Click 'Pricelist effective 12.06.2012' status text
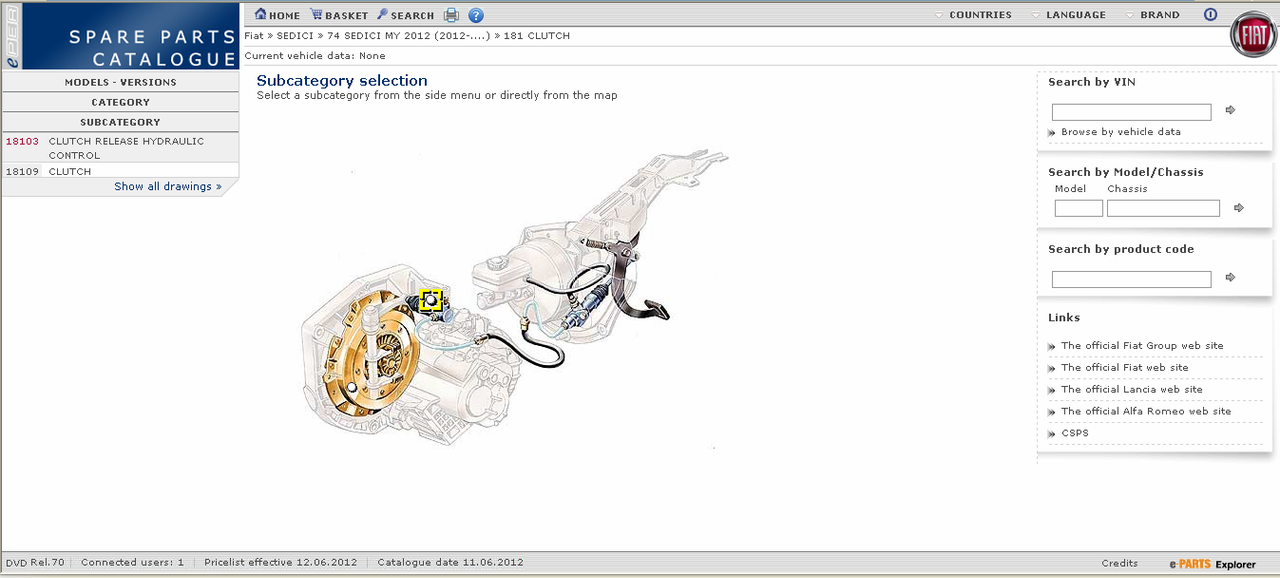Image resolution: width=1280 pixels, height=578 pixels. click(x=280, y=563)
